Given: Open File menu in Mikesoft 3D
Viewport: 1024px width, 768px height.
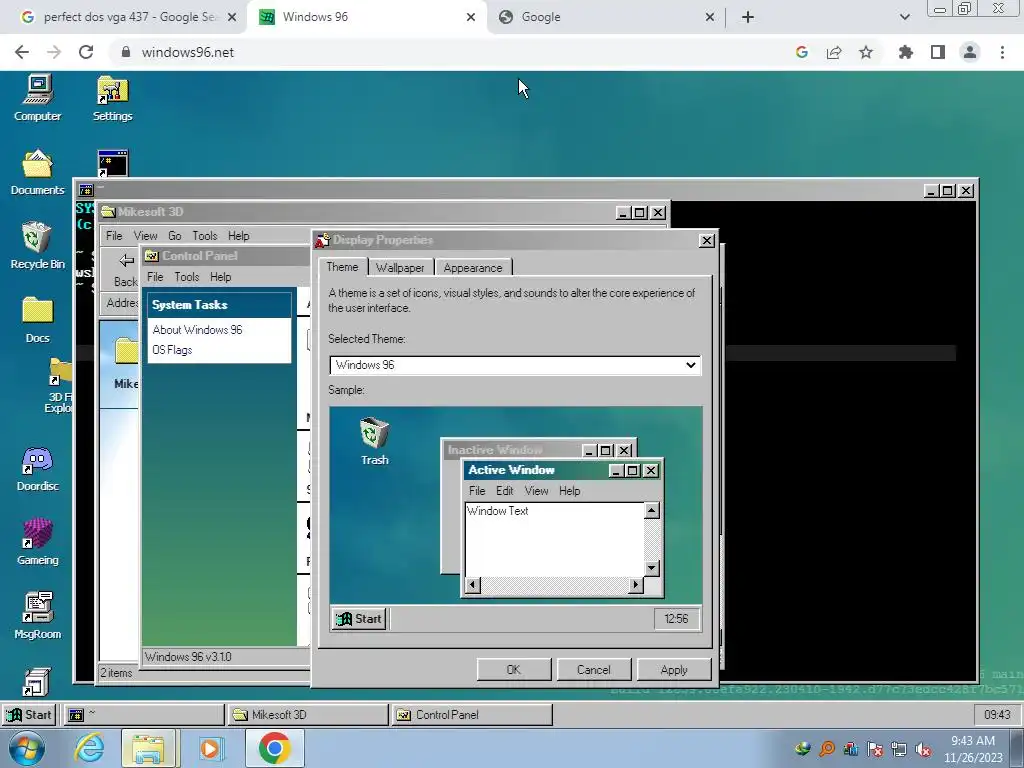Looking at the screenshot, I should coord(114,236).
